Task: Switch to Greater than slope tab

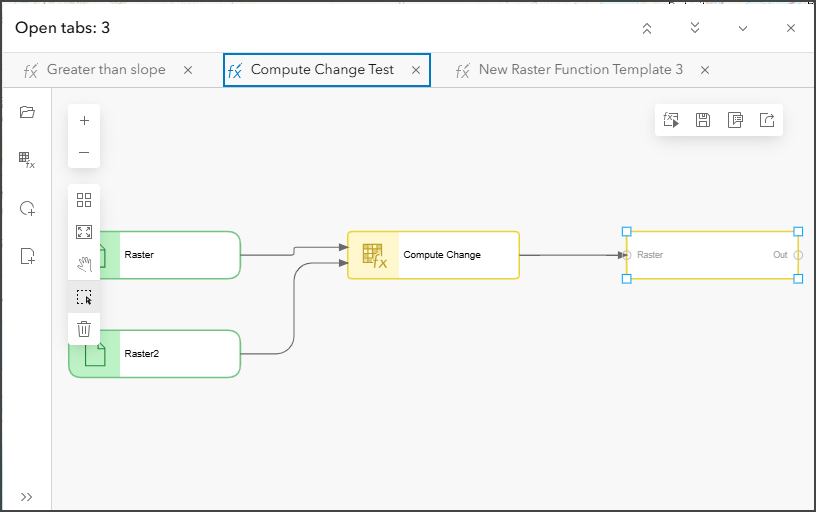Action: click(x=106, y=70)
